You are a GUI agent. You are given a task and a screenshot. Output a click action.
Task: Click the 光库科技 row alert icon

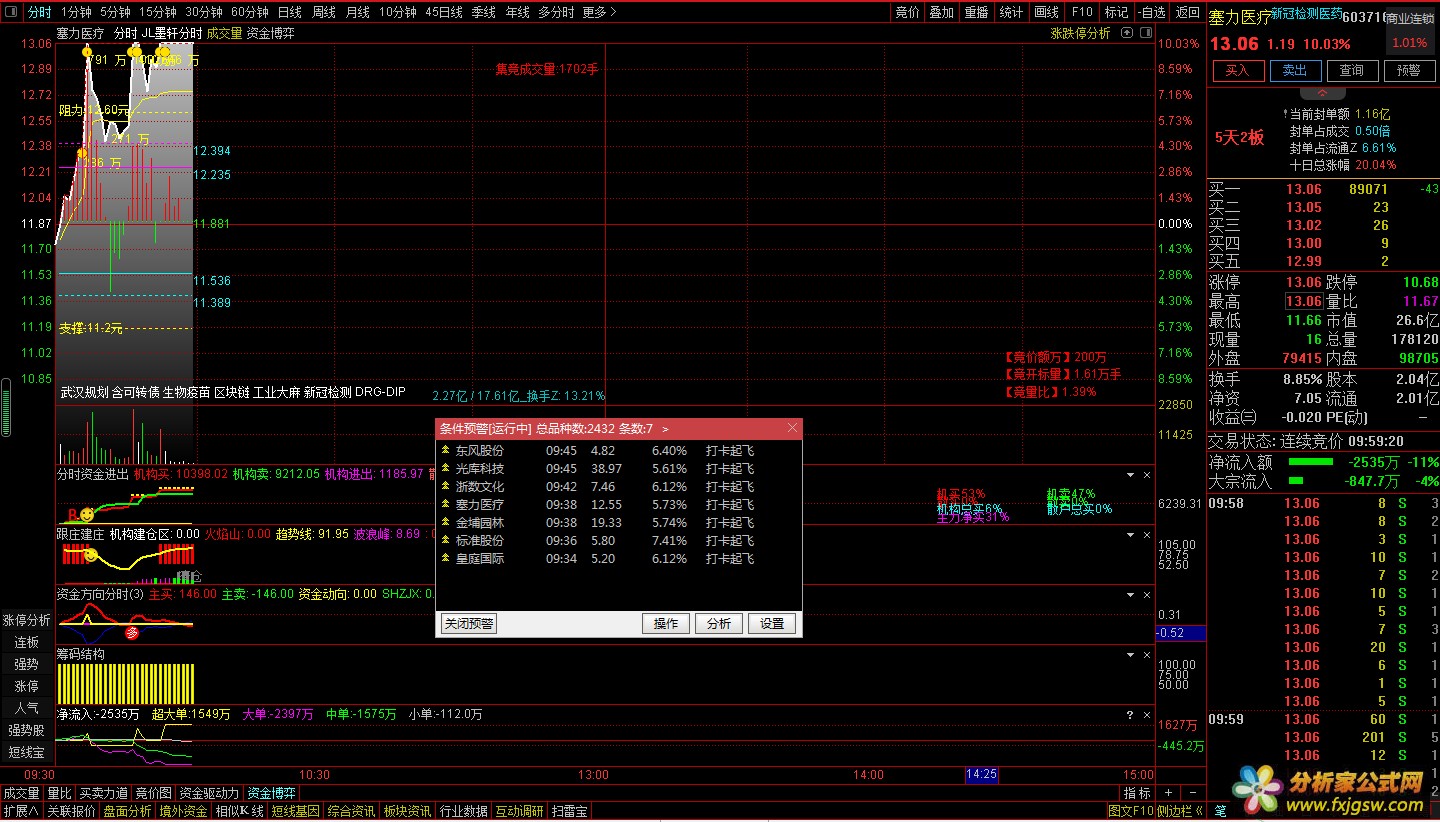click(x=445, y=469)
